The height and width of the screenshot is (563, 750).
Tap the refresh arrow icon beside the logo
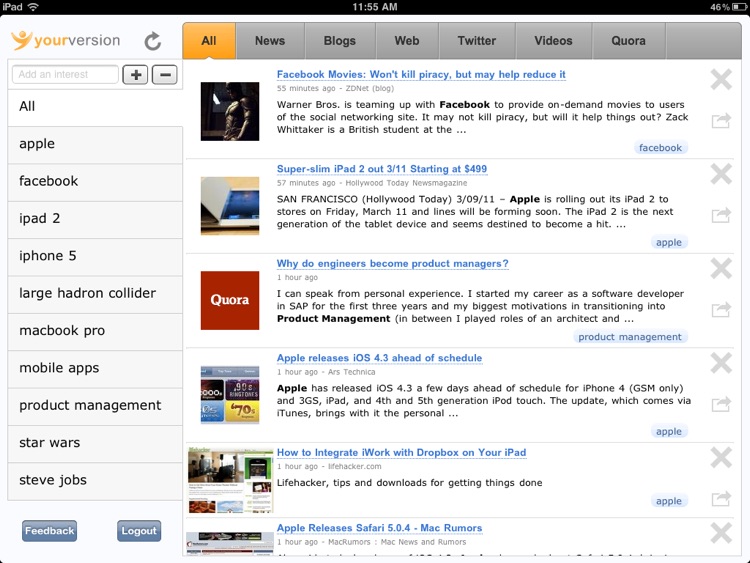(153, 41)
